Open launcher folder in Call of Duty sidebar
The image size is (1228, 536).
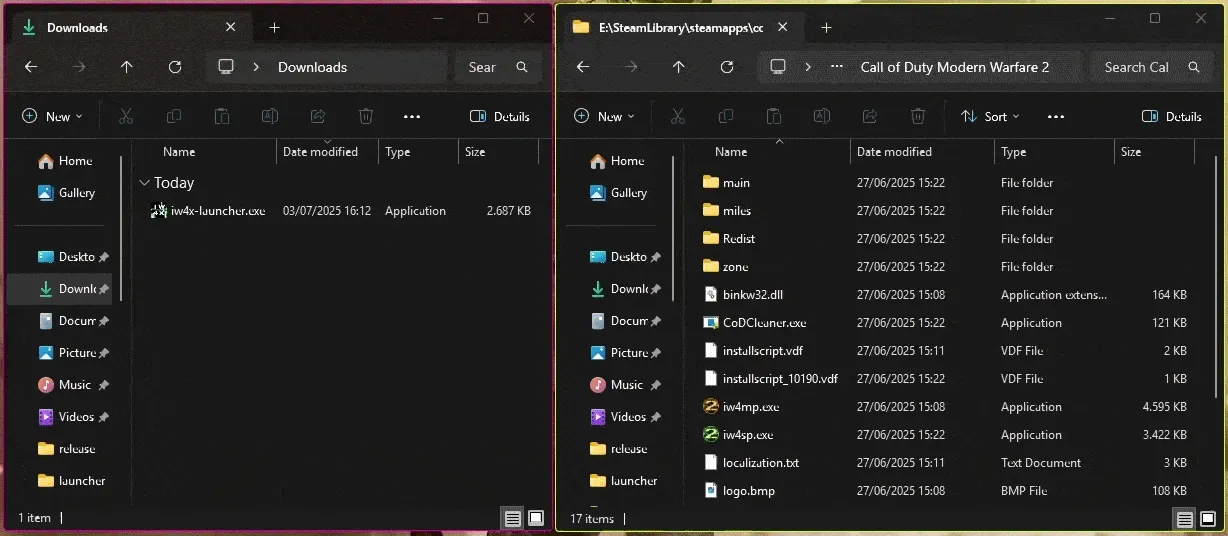[x=622, y=481]
